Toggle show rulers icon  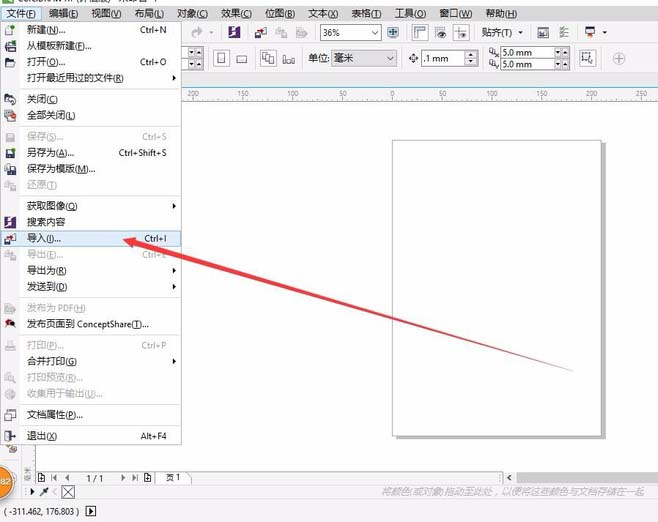point(420,32)
